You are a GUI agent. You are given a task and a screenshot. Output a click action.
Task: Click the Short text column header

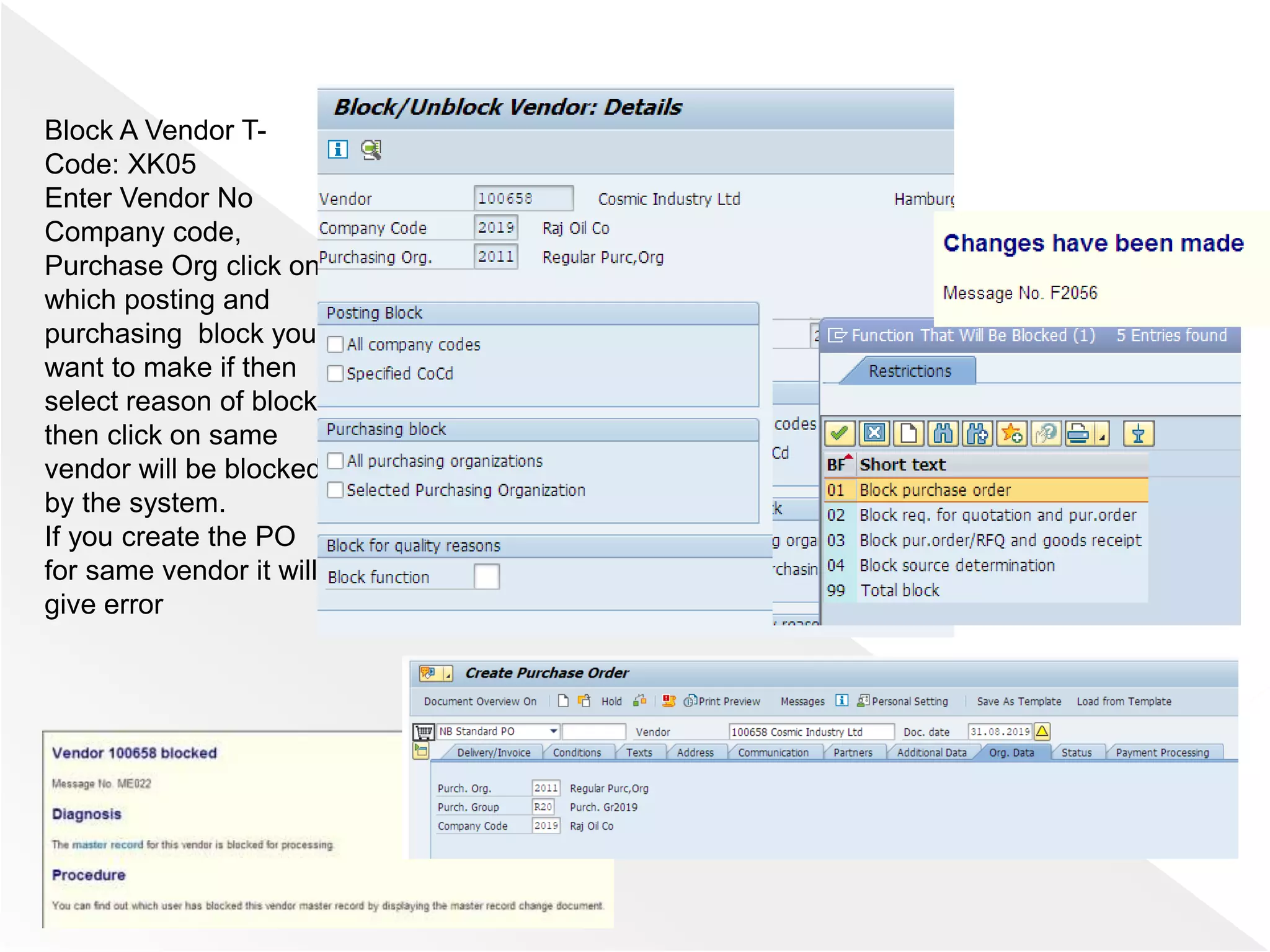pyautogui.click(x=1002, y=464)
